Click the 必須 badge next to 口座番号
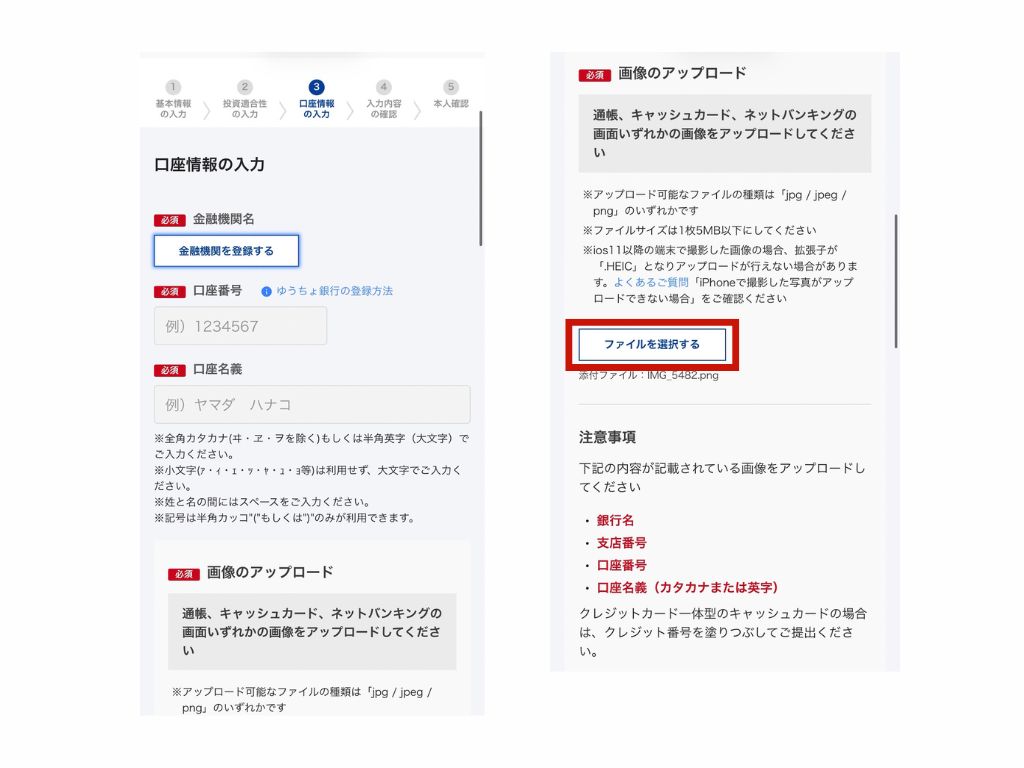The image size is (1024, 768). (170, 292)
